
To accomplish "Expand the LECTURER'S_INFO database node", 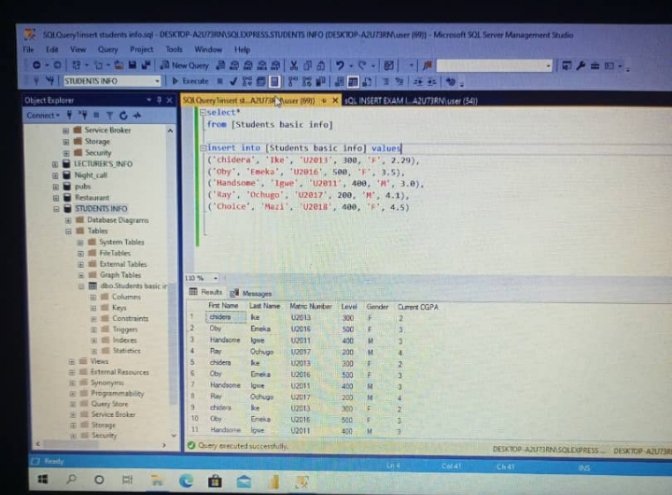I will click(x=55, y=164).
